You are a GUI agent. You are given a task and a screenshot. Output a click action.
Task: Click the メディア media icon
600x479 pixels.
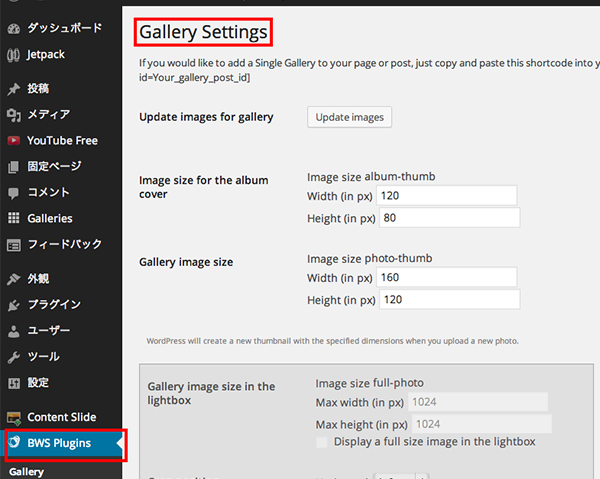pos(13,115)
